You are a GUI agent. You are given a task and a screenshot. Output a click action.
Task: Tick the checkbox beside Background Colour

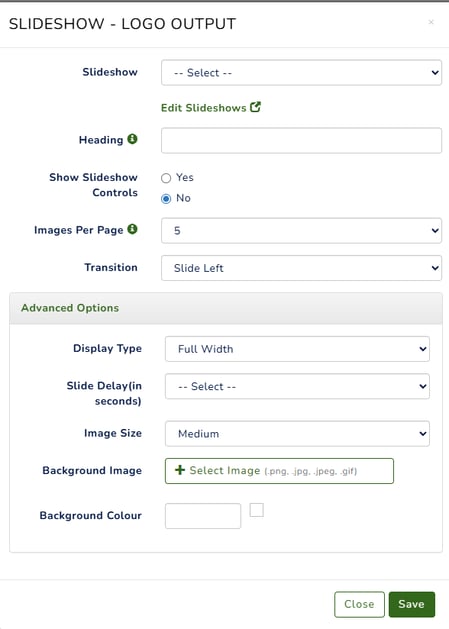coord(257,510)
